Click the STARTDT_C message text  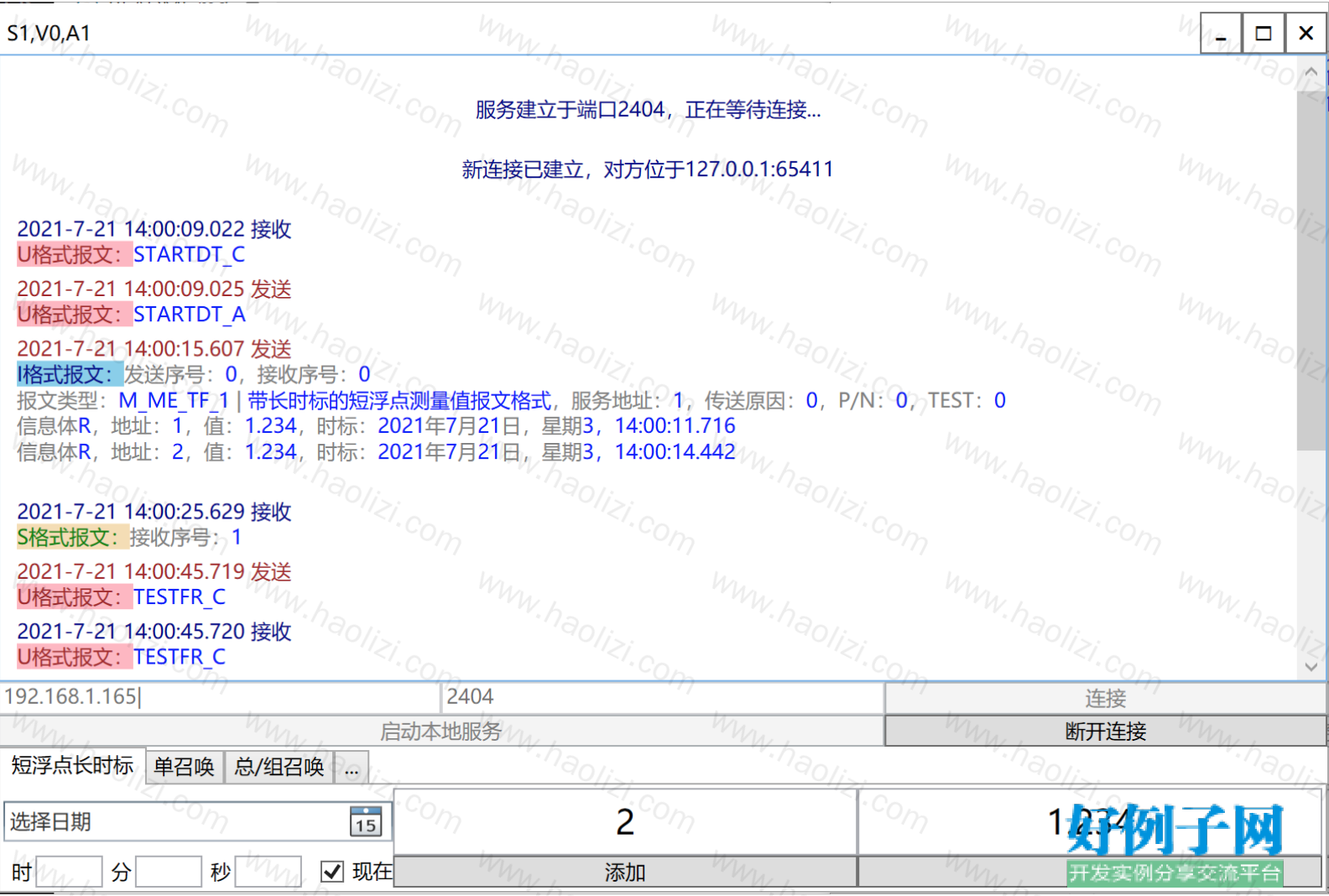pyautogui.click(x=190, y=255)
